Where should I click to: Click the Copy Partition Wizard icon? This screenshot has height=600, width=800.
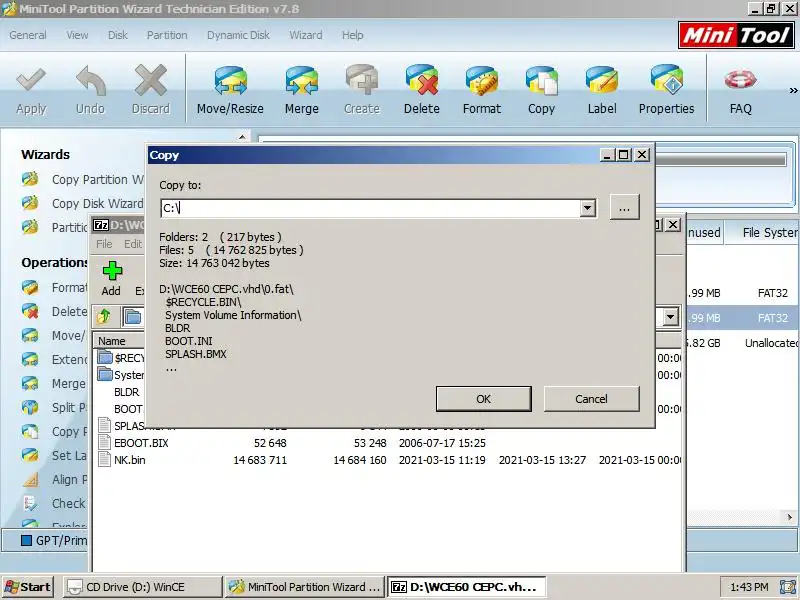pyautogui.click(x=30, y=179)
